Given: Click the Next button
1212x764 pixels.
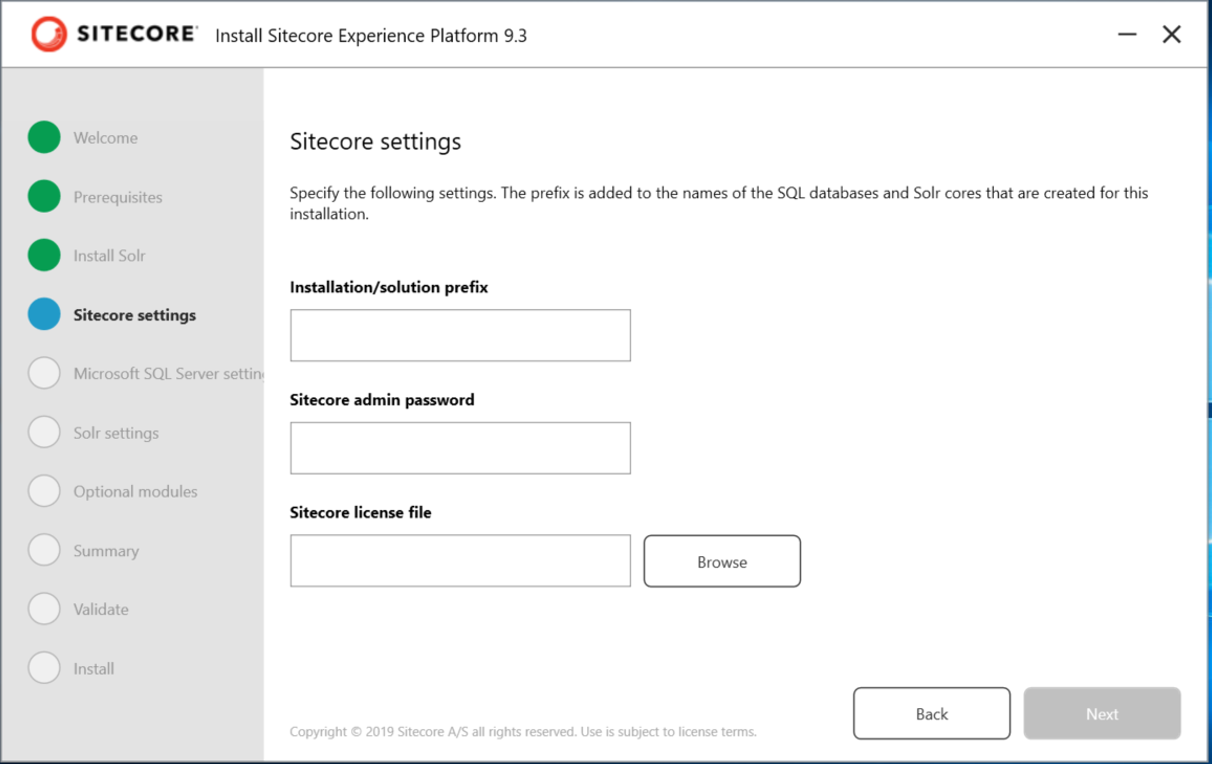Looking at the screenshot, I should pos(1102,714).
